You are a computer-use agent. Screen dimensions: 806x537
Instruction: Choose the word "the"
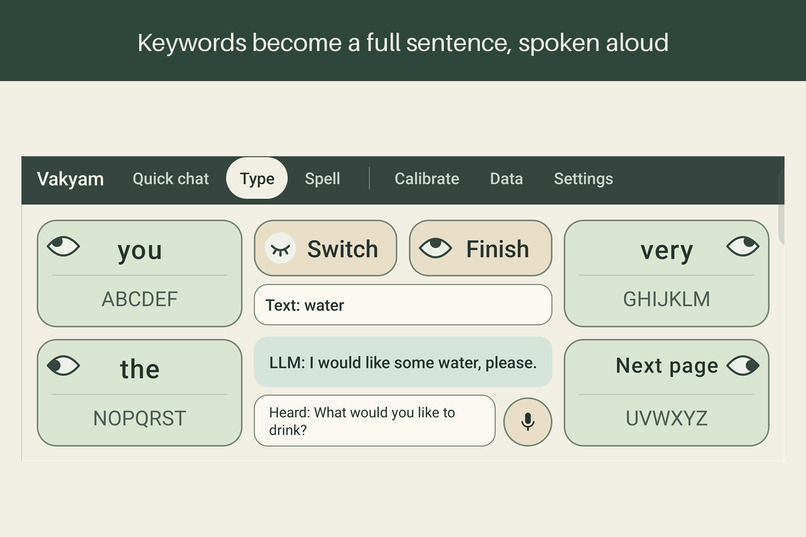coord(140,369)
